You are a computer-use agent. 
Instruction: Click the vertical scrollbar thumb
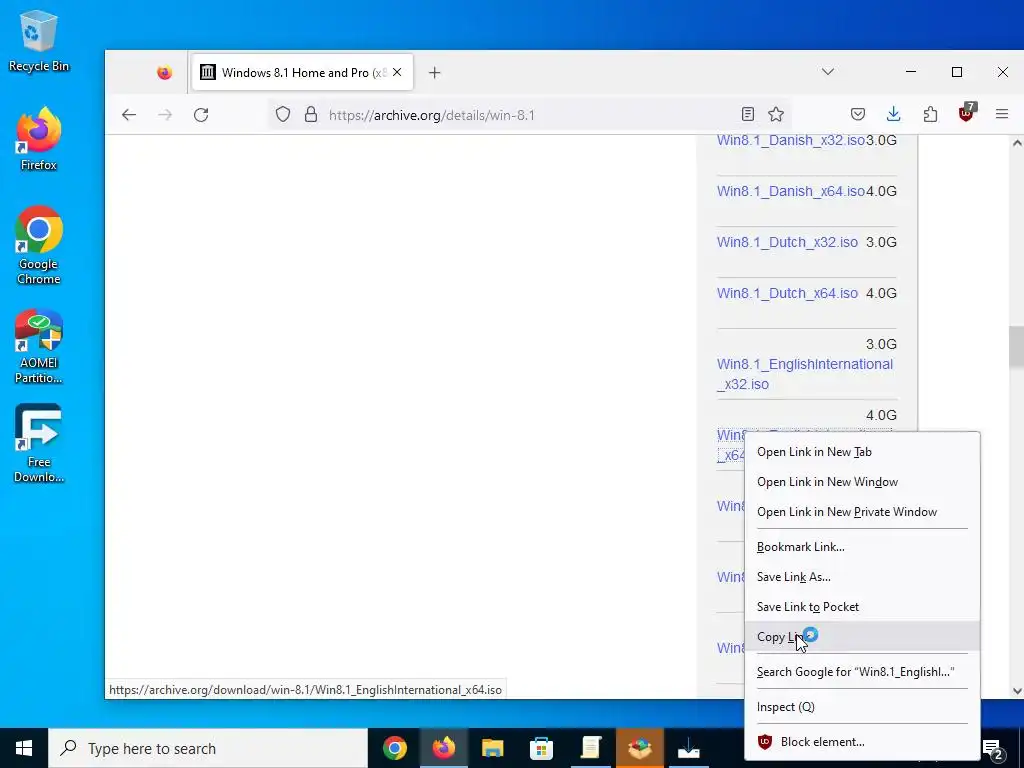[x=1017, y=347]
